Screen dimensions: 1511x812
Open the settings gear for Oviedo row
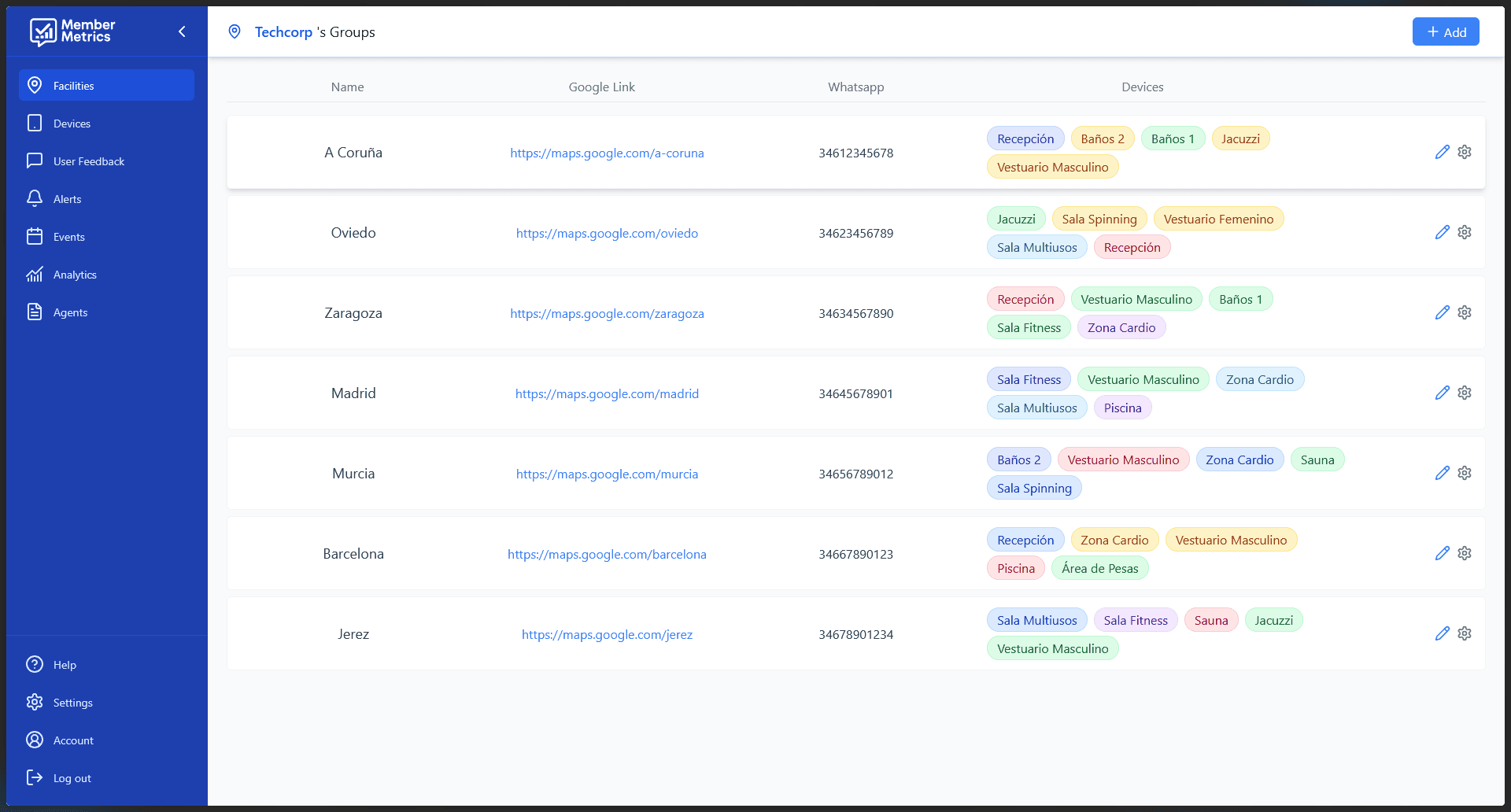(x=1464, y=232)
